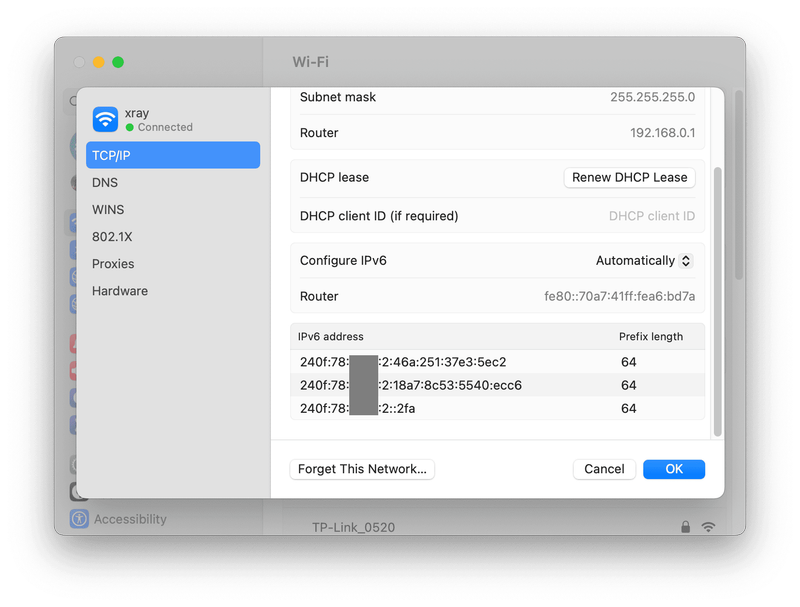800x607 pixels.
Task: Click the dialog's vertical scrollbar
Action: point(717,300)
